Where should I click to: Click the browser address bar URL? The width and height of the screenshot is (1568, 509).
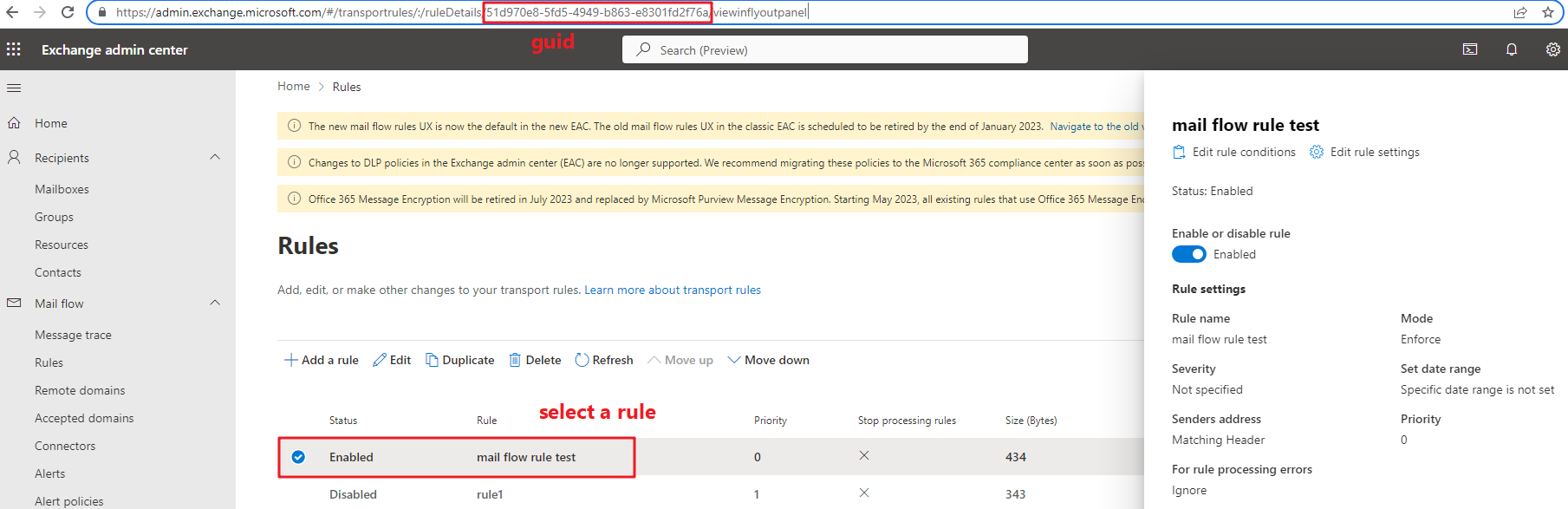pyautogui.click(x=461, y=12)
